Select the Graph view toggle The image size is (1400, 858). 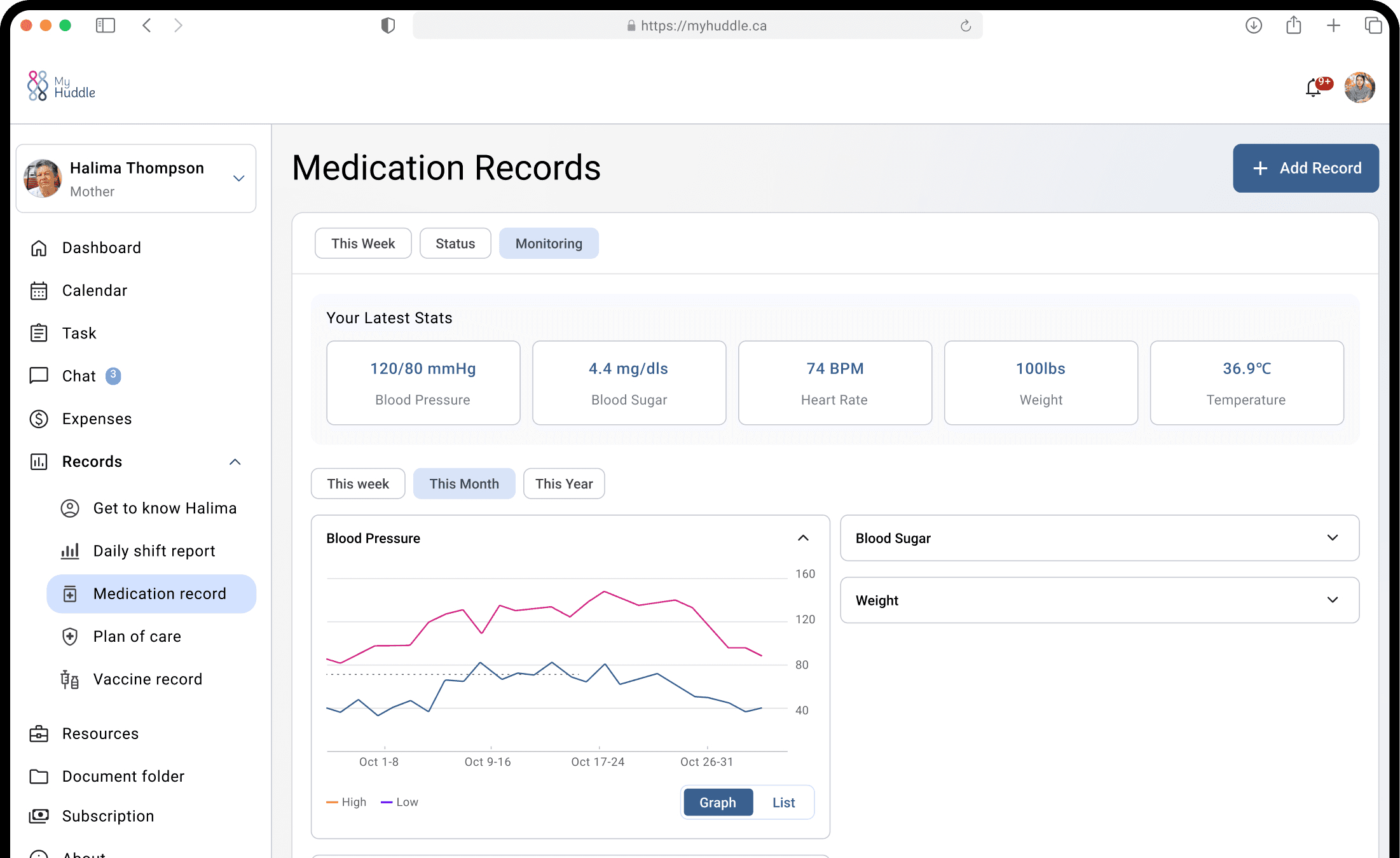click(x=718, y=803)
